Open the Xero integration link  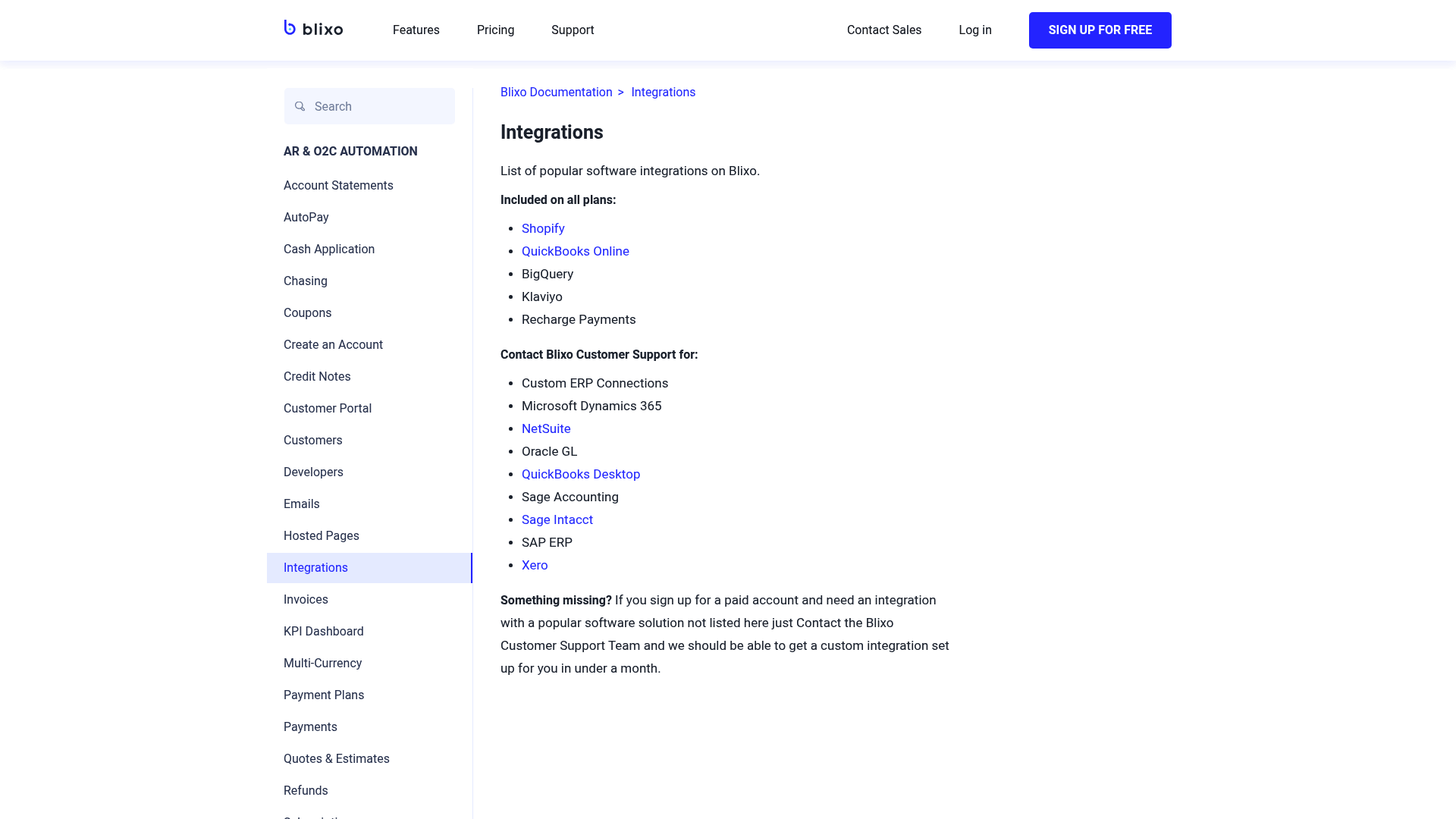[535, 565]
